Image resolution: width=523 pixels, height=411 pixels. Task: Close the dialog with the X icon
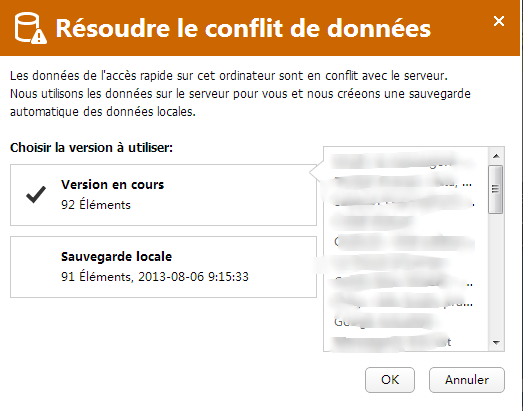click(x=499, y=21)
